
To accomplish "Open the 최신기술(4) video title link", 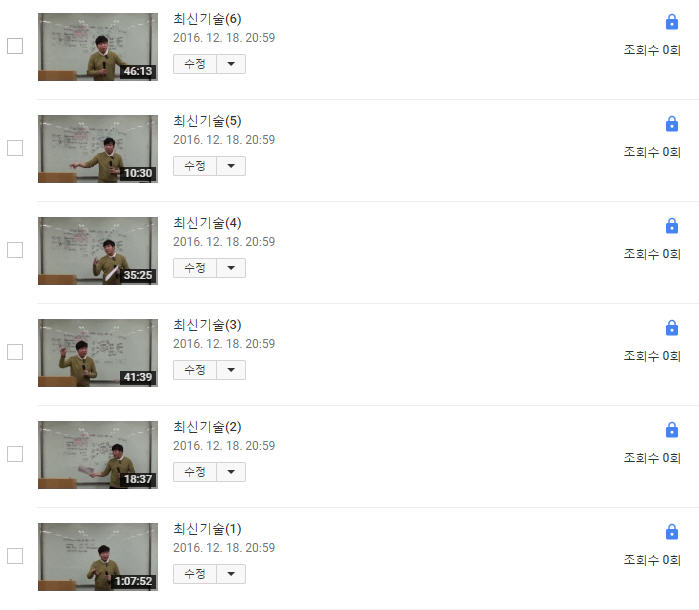I will [207, 223].
